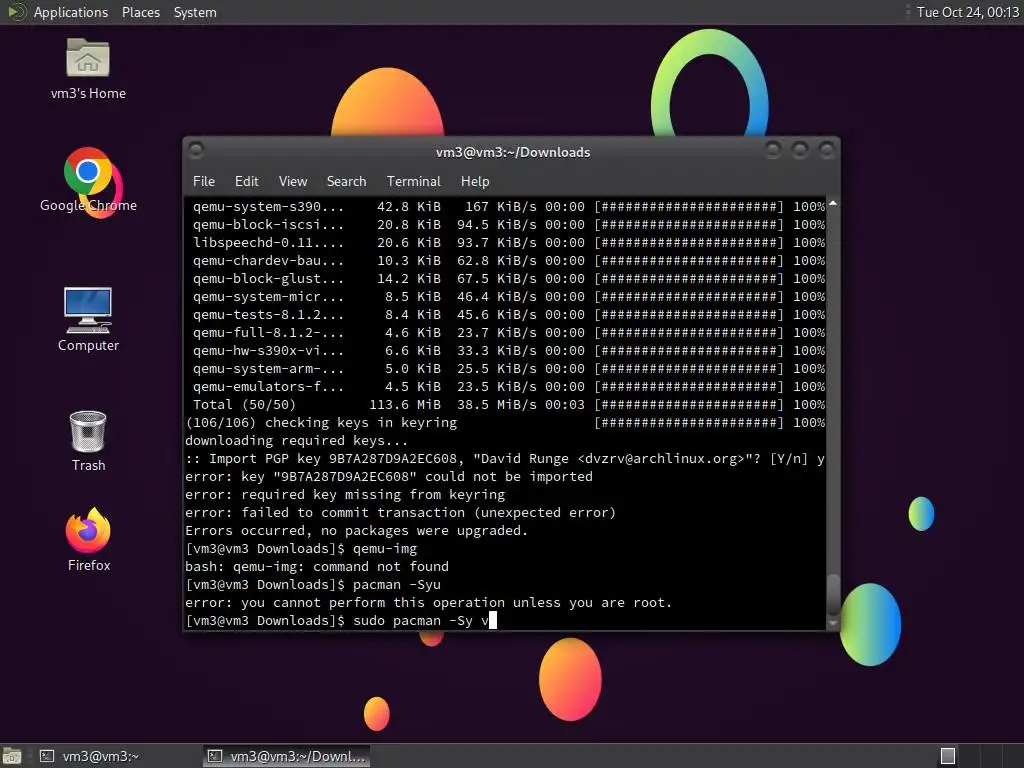Image resolution: width=1024 pixels, height=768 pixels.
Task: Click terminal scrollbar up arrow
Action: pos(833,204)
